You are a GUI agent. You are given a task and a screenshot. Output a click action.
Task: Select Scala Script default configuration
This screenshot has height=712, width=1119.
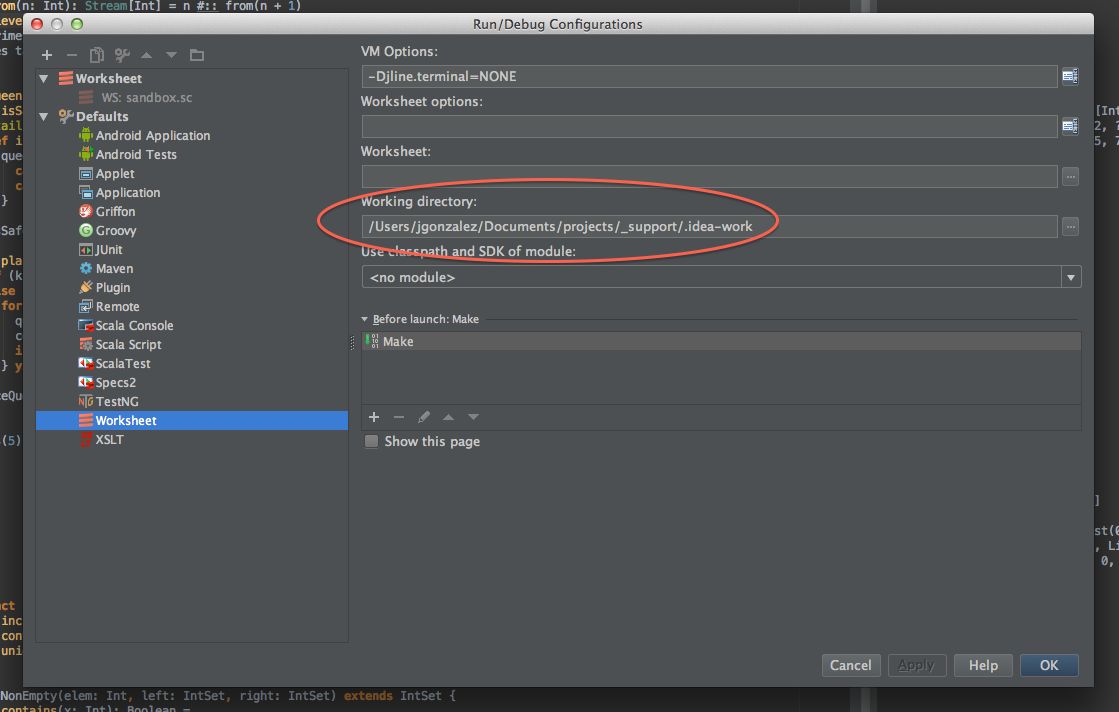[120, 345]
